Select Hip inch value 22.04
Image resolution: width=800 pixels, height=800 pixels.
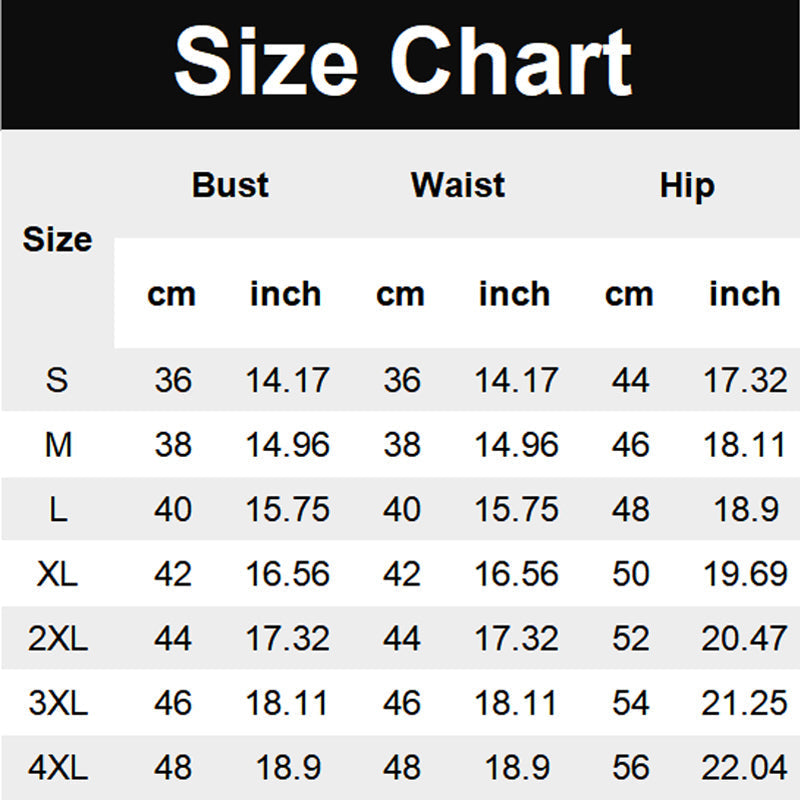coord(744,768)
